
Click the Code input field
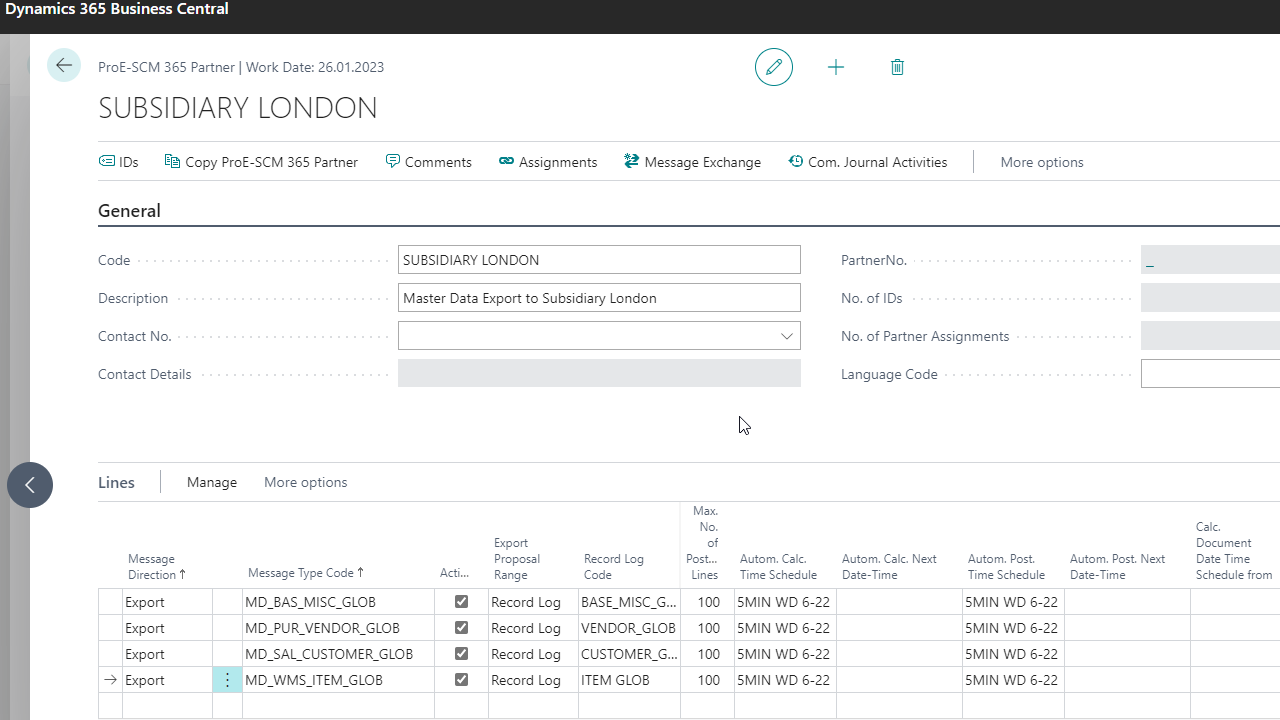coord(599,260)
